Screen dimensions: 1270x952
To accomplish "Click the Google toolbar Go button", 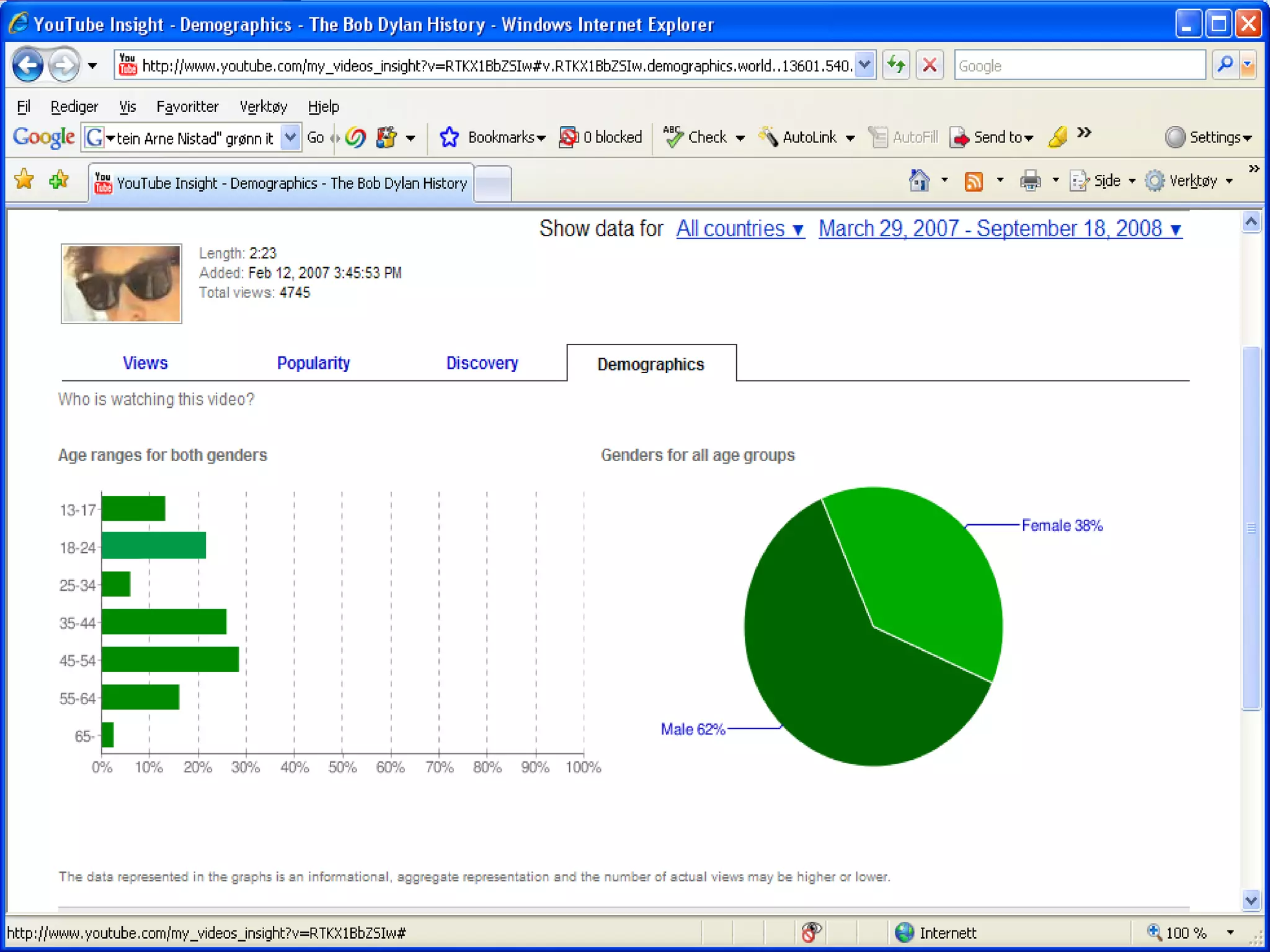I will pyautogui.click(x=315, y=138).
